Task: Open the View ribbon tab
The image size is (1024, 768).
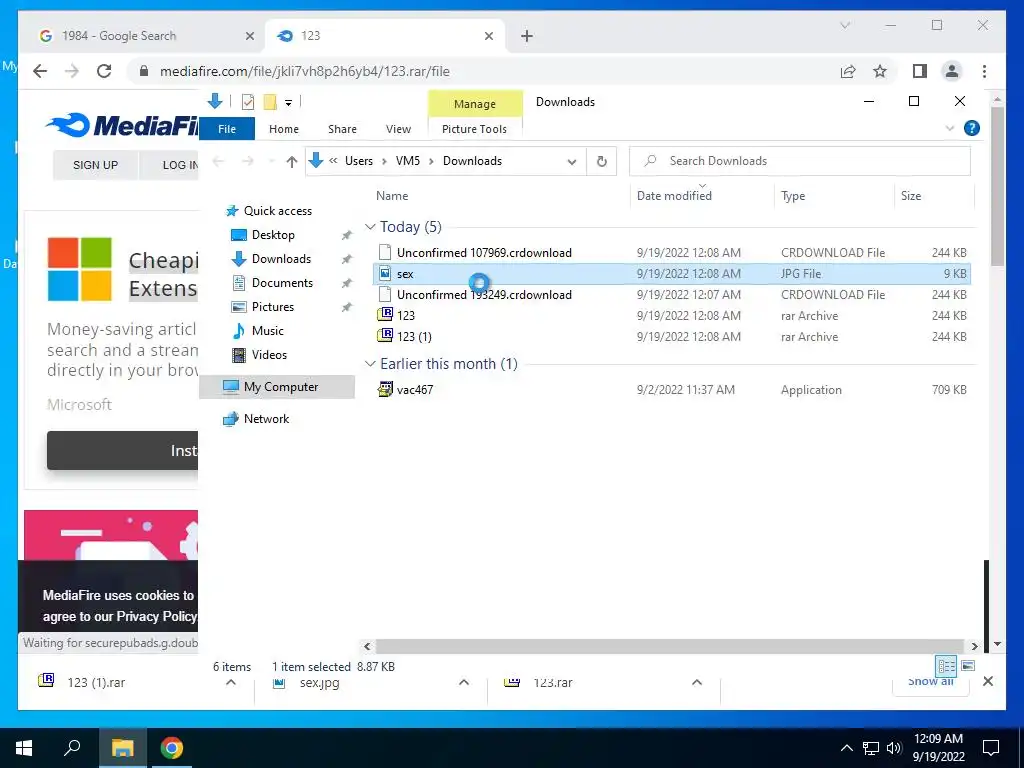Action: click(398, 129)
